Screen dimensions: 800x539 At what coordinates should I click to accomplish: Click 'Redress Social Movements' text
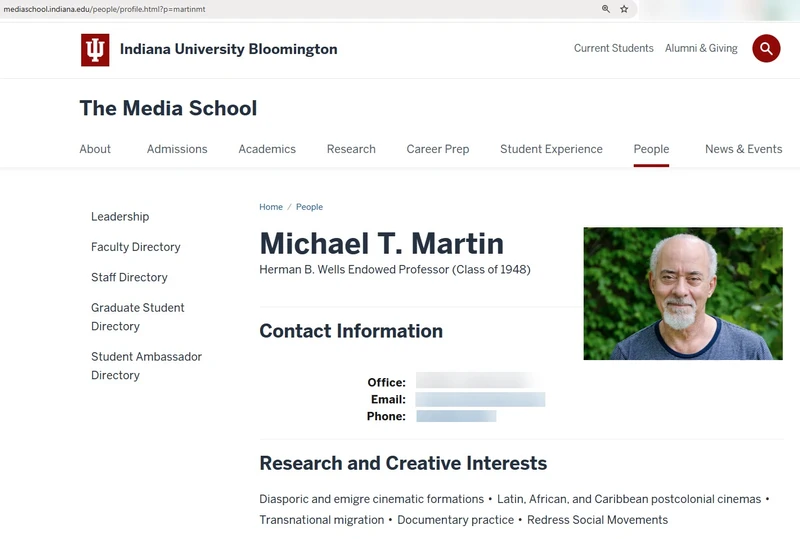(597, 520)
